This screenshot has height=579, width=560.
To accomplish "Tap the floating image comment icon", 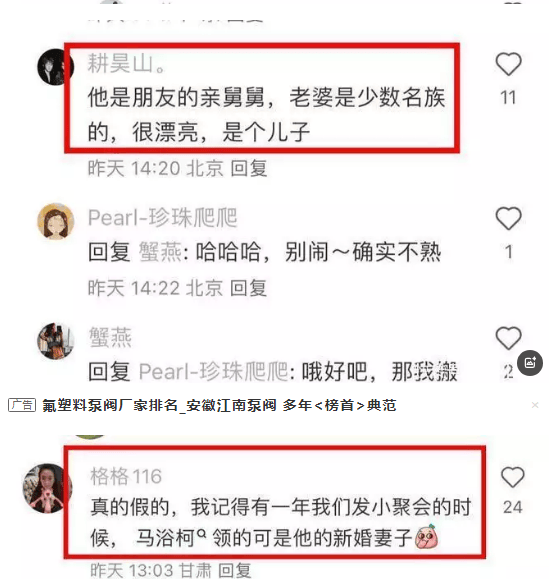I will pos(530,363).
